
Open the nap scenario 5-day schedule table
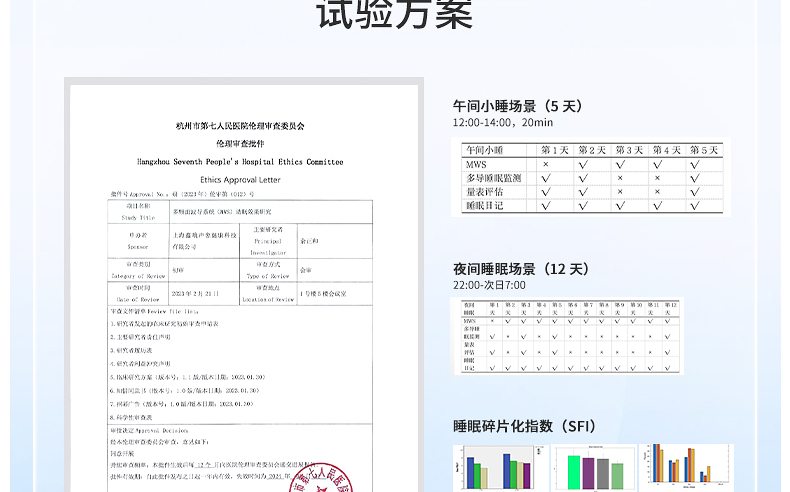coord(590,177)
